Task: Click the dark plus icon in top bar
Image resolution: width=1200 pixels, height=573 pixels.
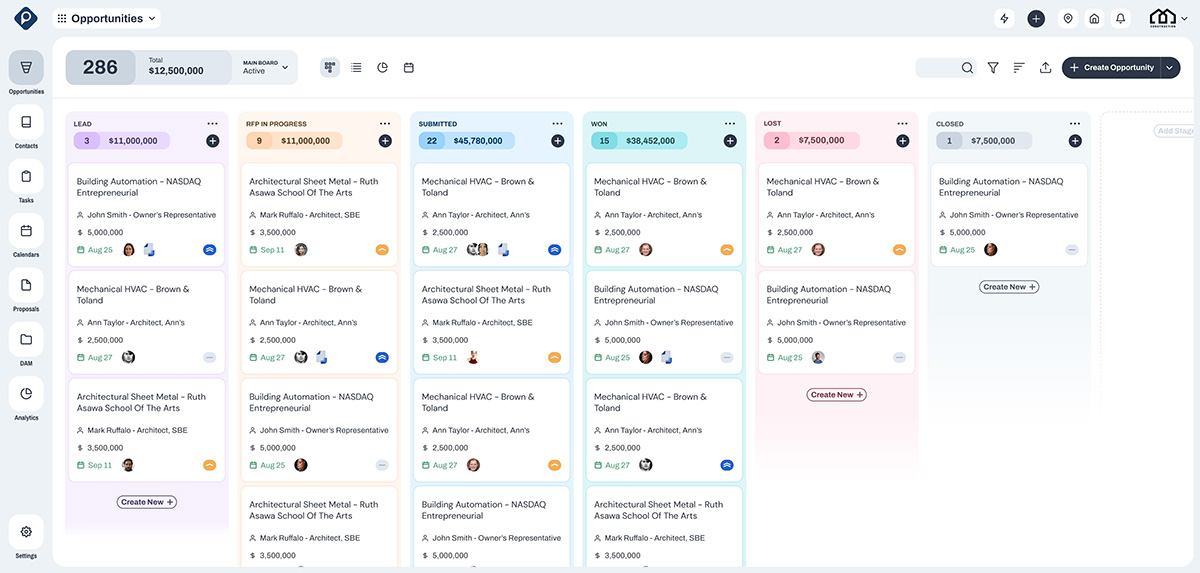Action: point(1036,18)
